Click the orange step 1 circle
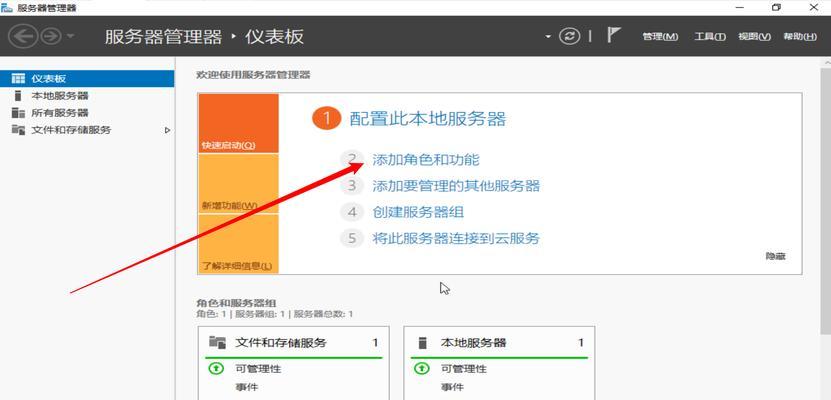Screen dimensions: 831x400 coord(325,118)
